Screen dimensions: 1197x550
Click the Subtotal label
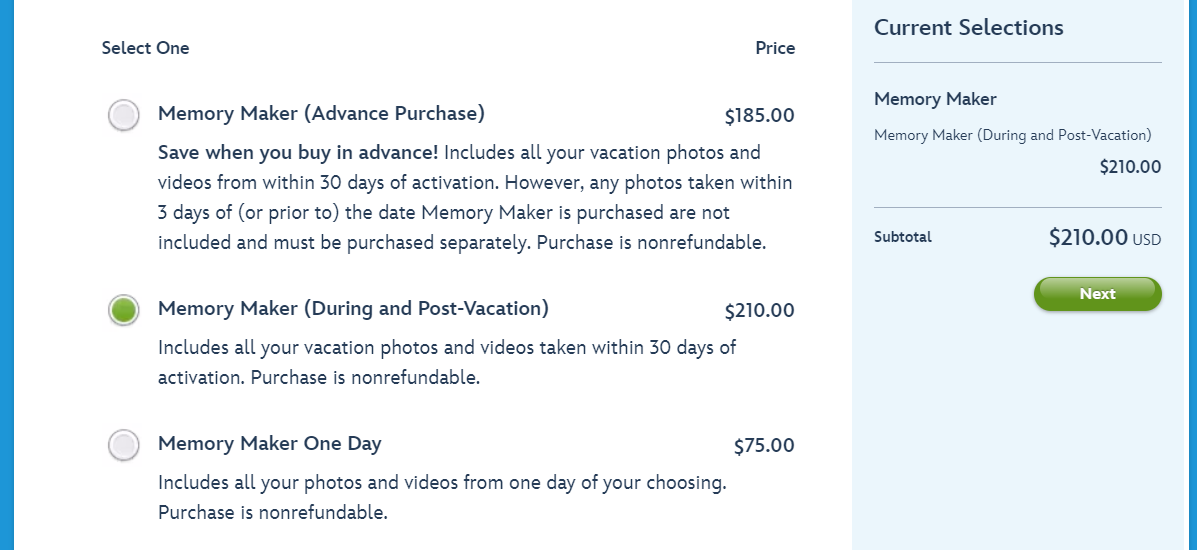click(902, 237)
